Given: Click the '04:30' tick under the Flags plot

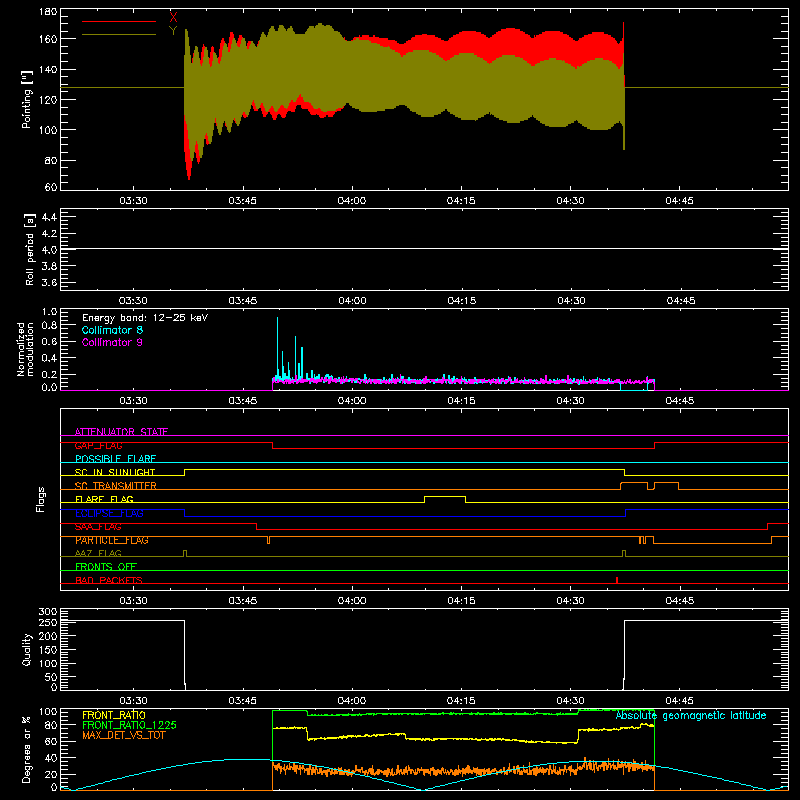Looking at the screenshot, I should [570, 601].
